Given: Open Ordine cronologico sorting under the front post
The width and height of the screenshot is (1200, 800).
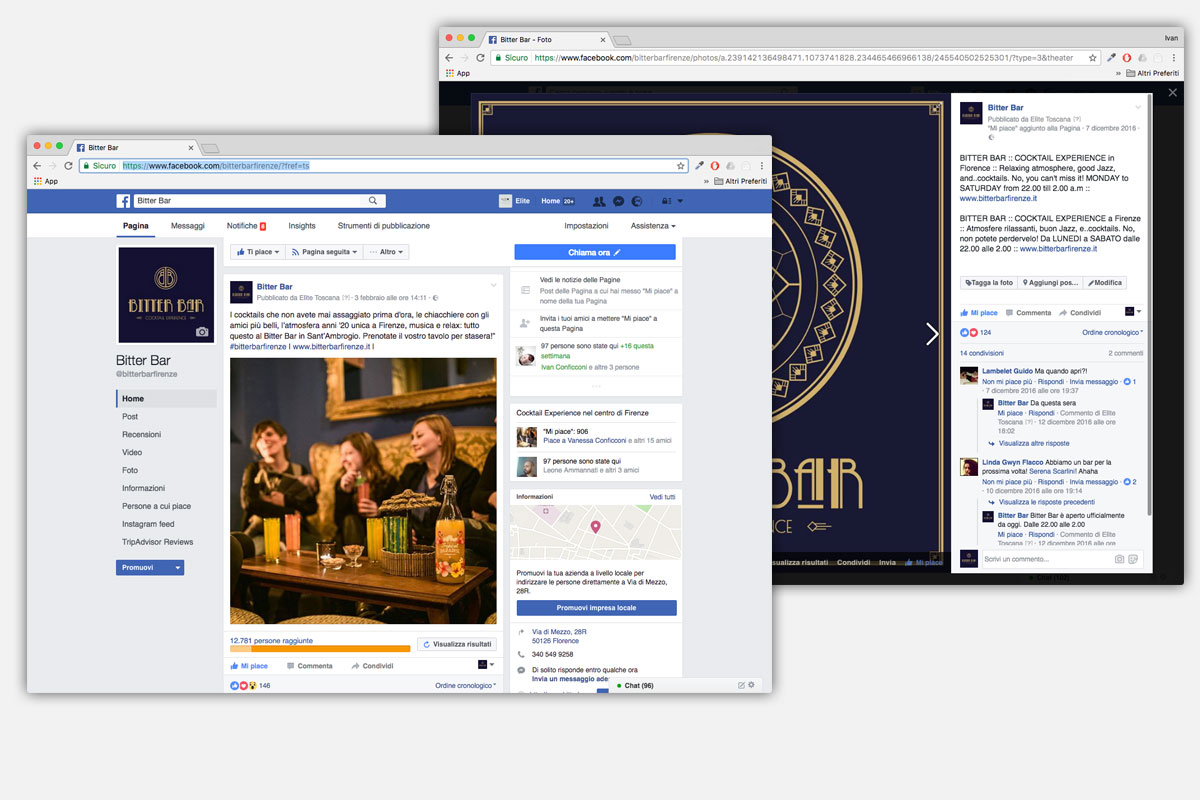Looking at the screenshot, I should [465, 685].
